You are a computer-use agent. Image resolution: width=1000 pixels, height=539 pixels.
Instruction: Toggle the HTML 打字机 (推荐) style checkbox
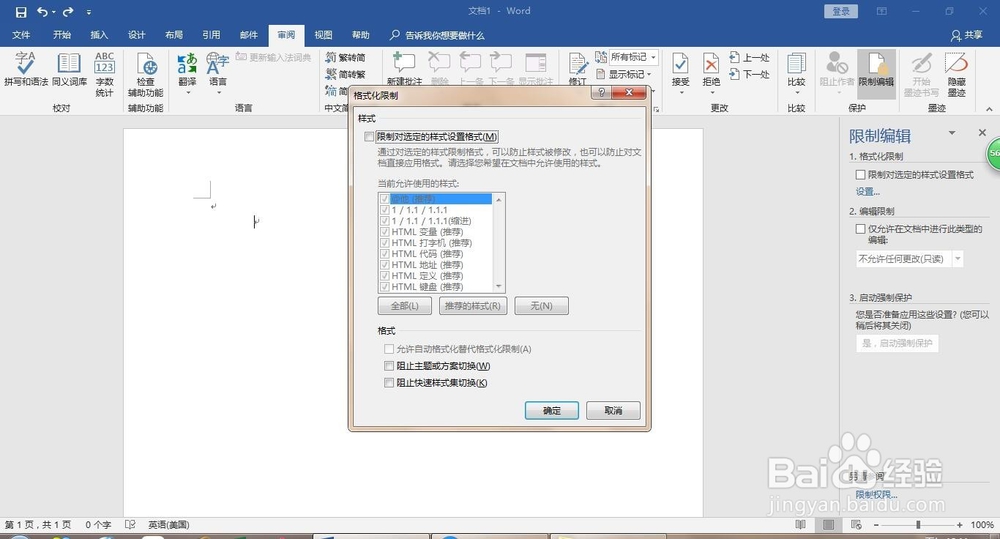[x=385, y=242]
